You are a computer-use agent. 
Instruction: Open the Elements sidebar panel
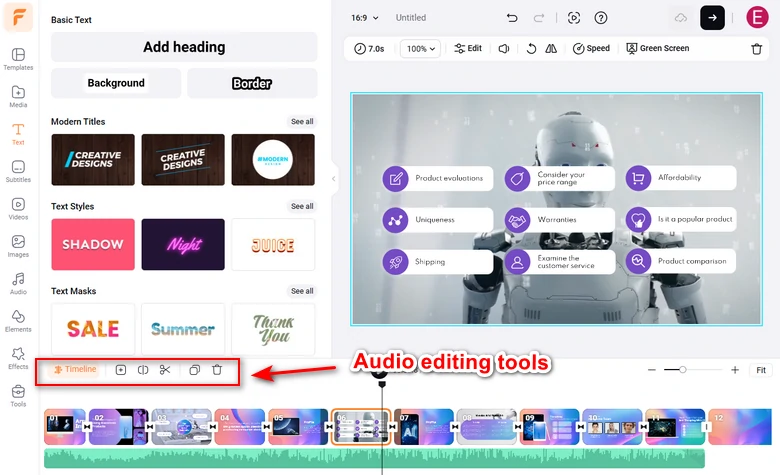tap(18, 321)
